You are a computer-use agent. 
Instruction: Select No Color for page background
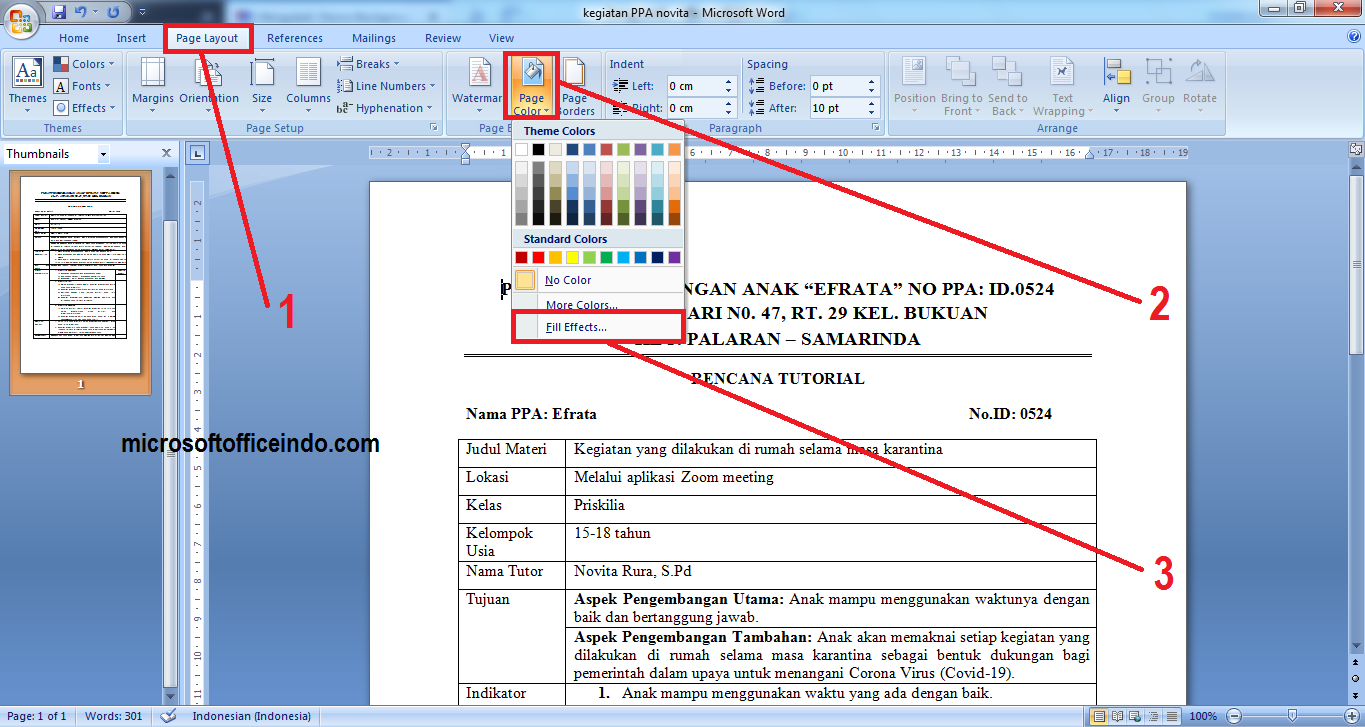pos(567,280)
